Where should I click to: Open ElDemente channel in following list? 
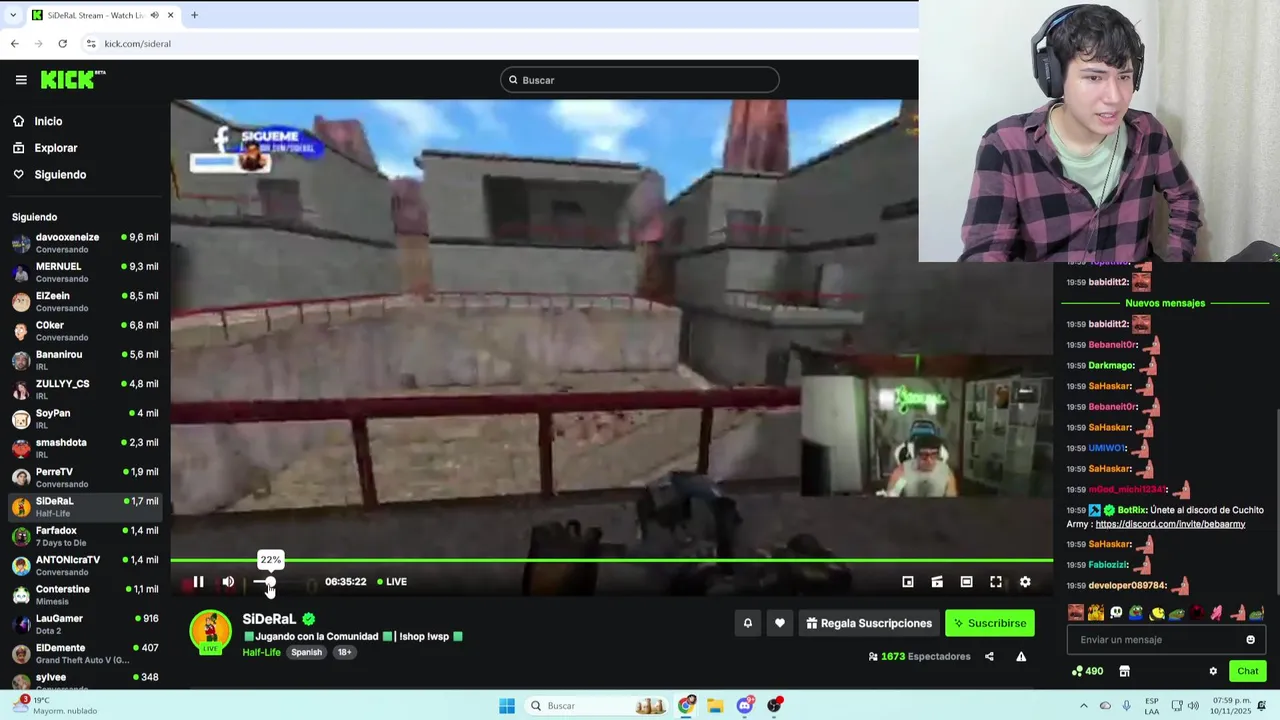85,654
